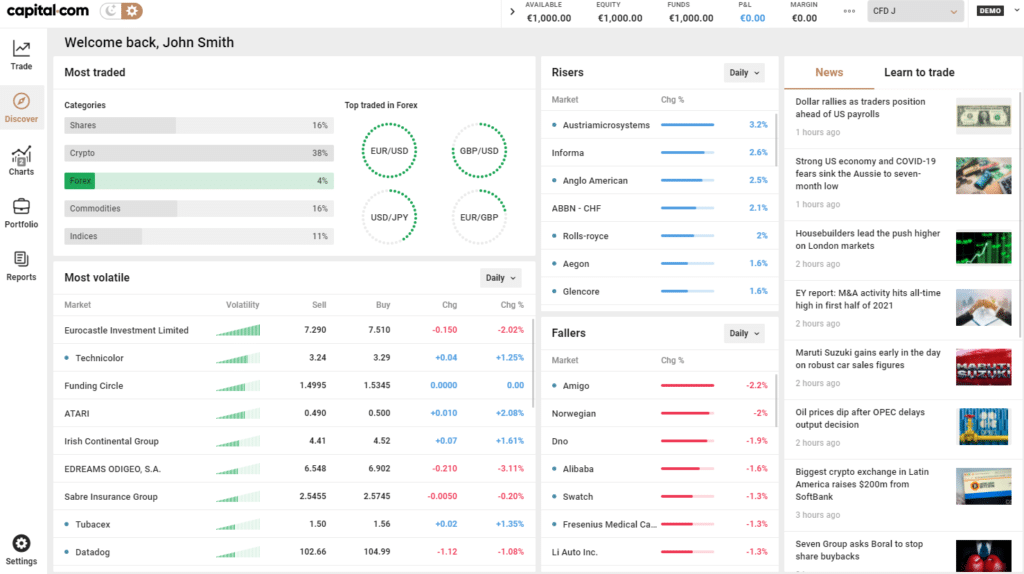Screen dimensions: 1024x574
Task: Open the Most volatile Daily dropdown
Action: click(500, 278)
